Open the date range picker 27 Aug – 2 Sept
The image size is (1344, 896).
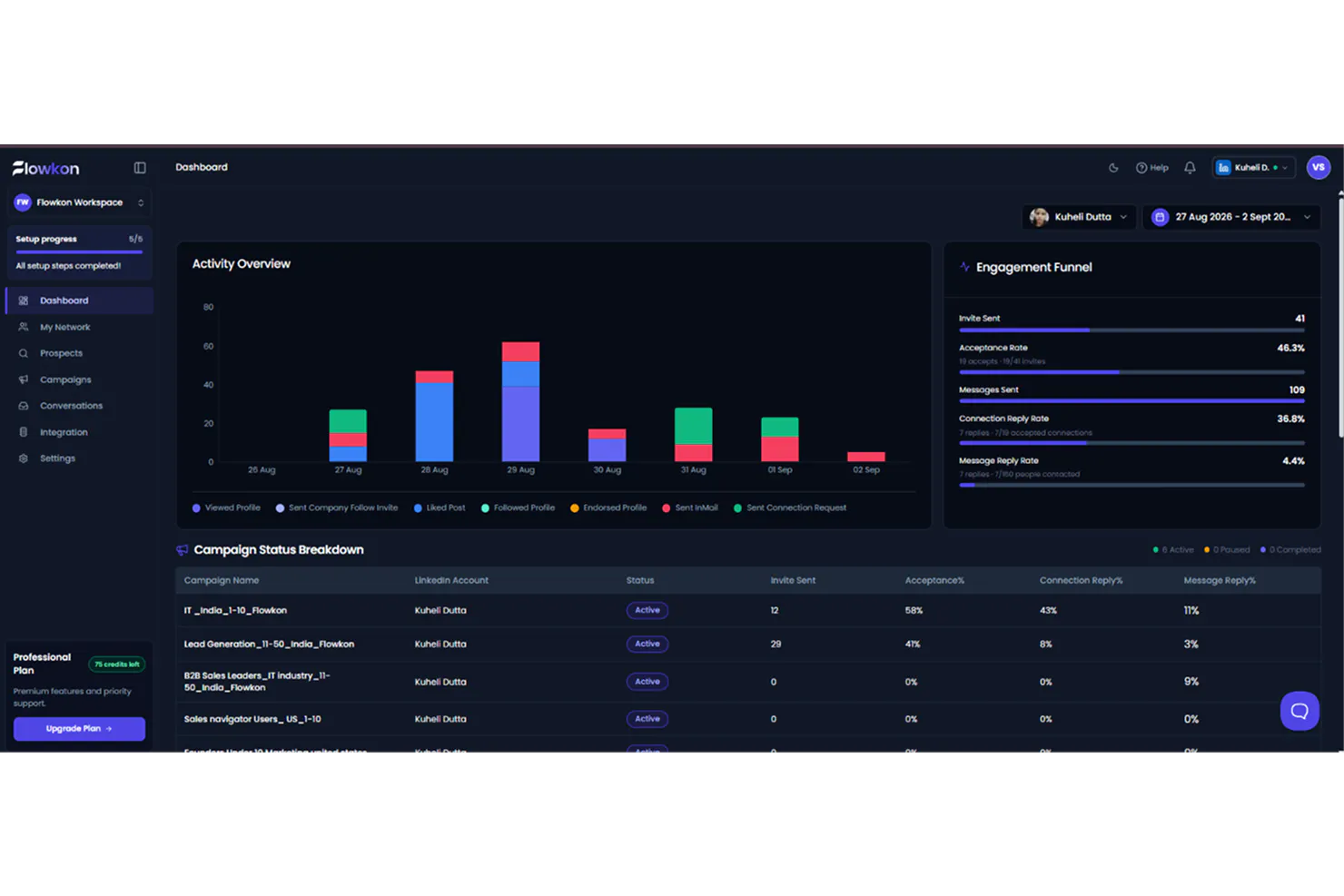tap(1231, 217)
